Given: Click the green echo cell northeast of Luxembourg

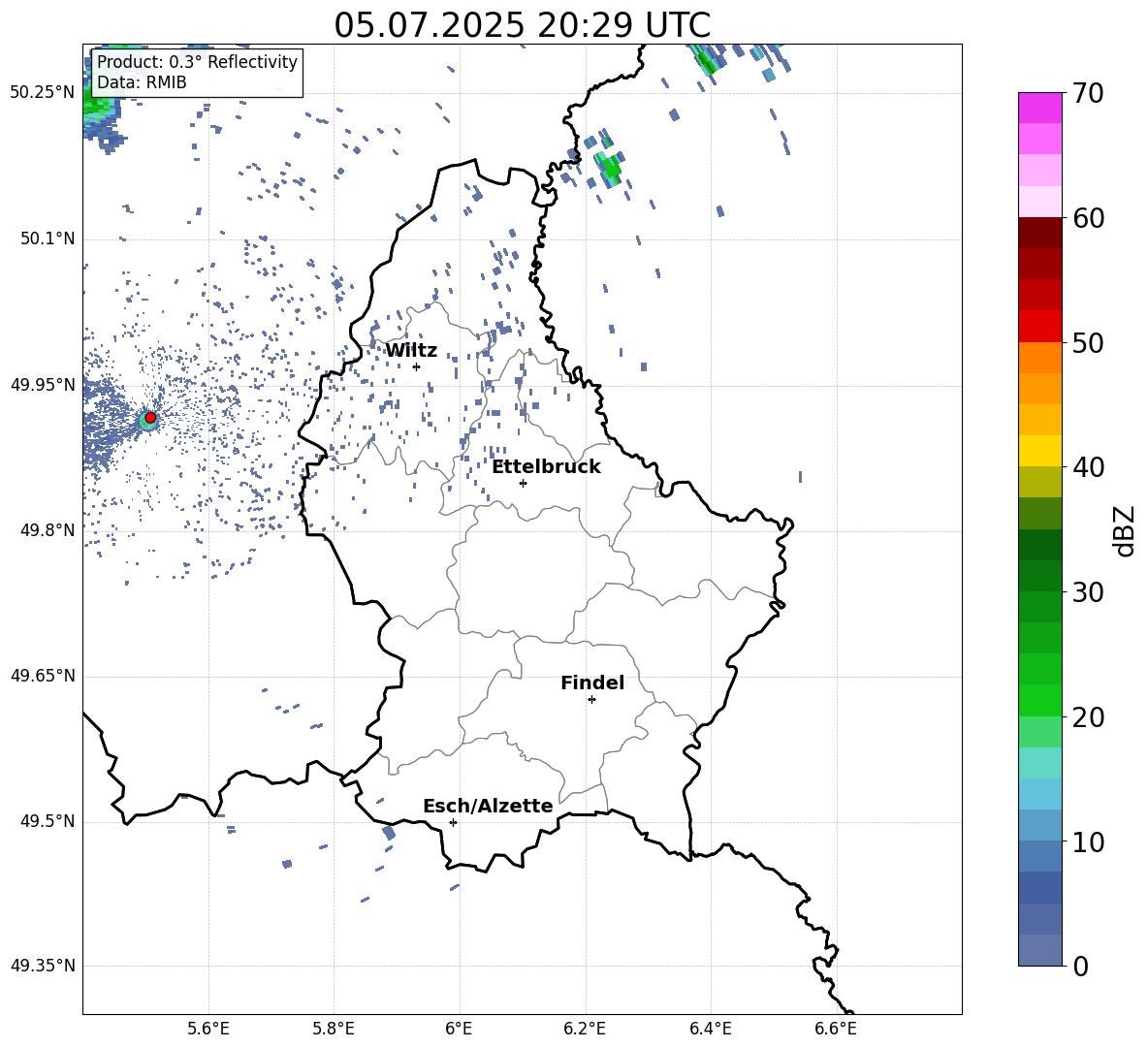Looking at the screenshot, I should (609, 169).
